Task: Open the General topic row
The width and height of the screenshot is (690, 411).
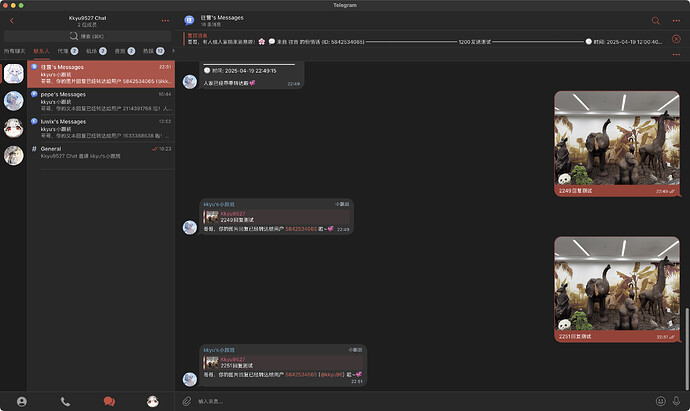Action: point(101,155)
